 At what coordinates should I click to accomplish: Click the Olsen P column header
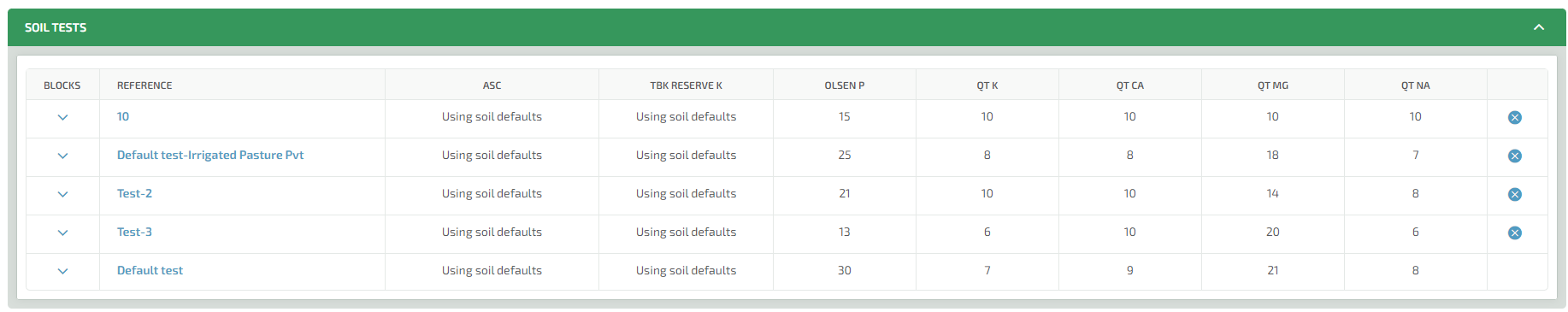coord(845,85)
